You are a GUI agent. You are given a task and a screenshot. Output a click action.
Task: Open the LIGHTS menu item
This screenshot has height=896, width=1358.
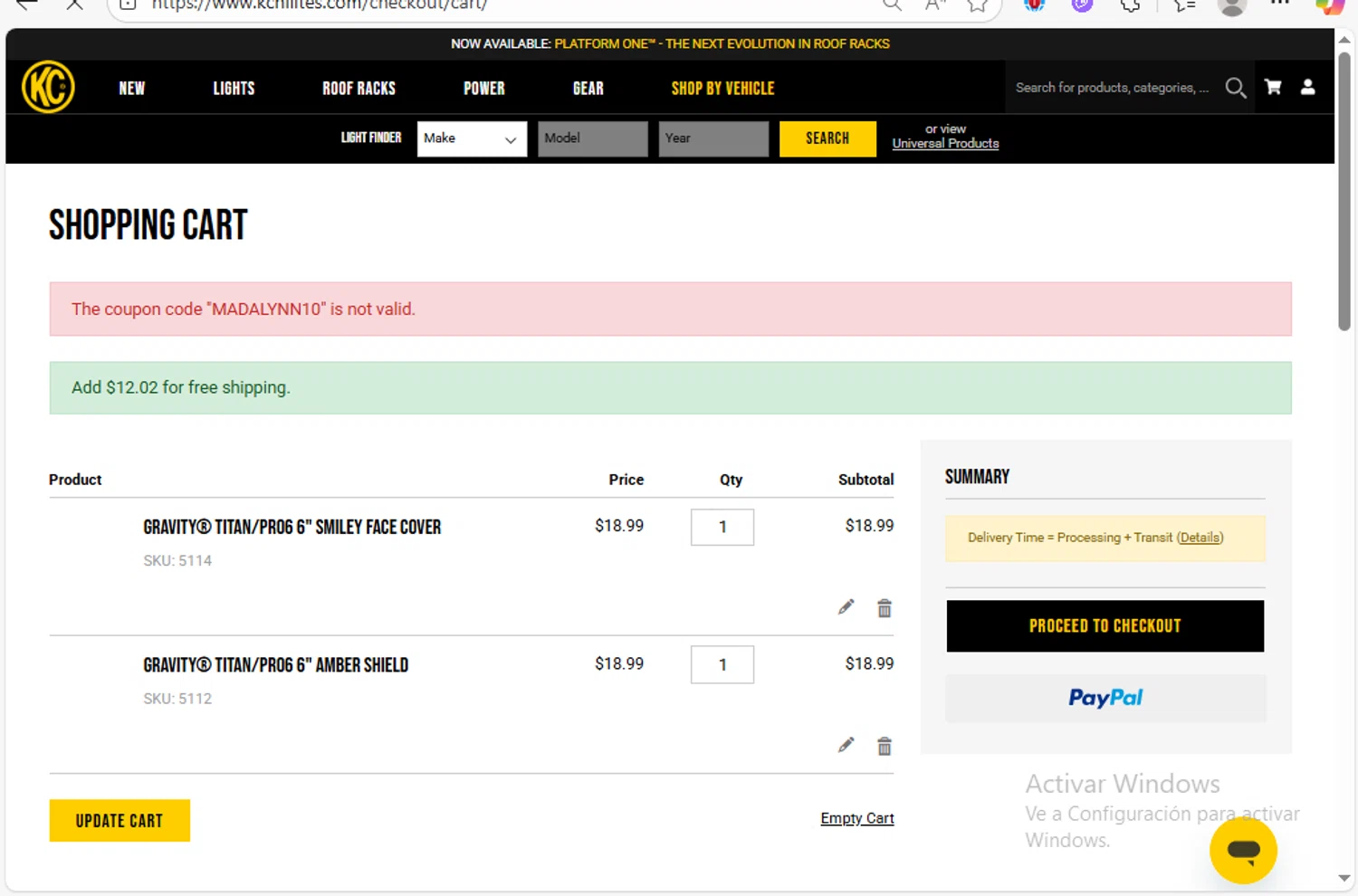point(234,89)
